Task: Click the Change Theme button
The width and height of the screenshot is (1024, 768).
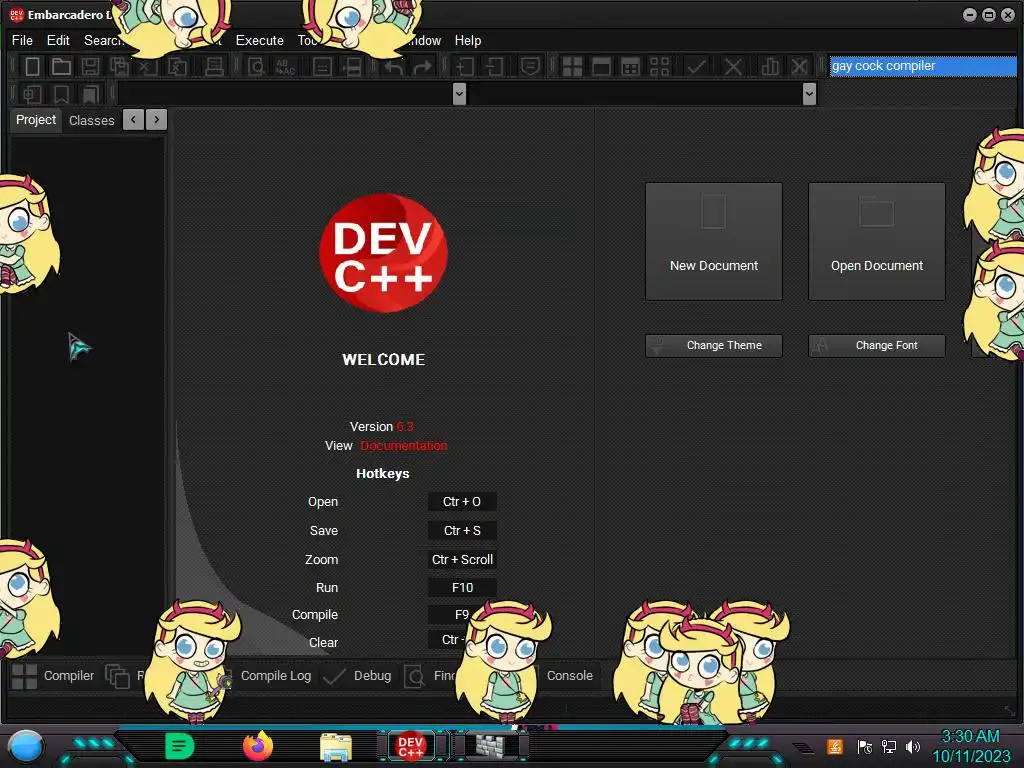Action: coord(714,345)
